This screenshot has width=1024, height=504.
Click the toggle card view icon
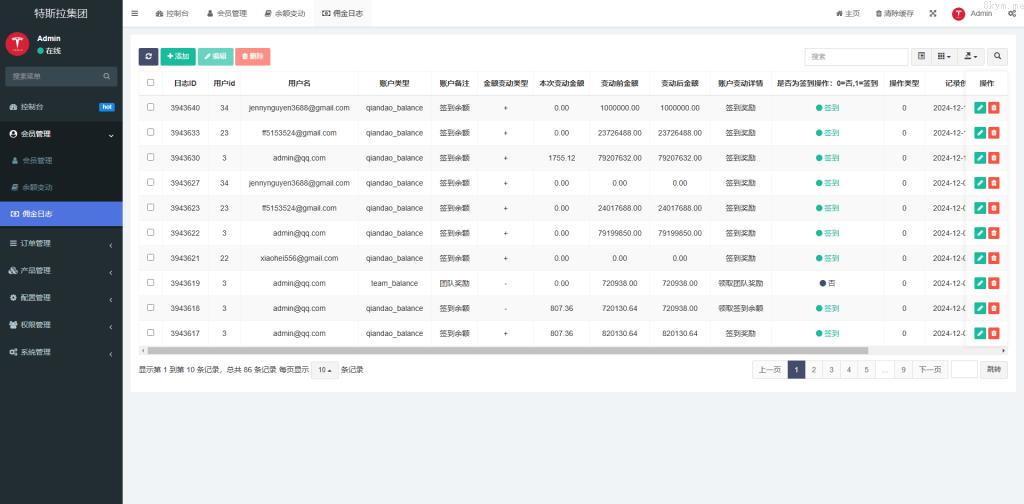[x=922, y=57]
